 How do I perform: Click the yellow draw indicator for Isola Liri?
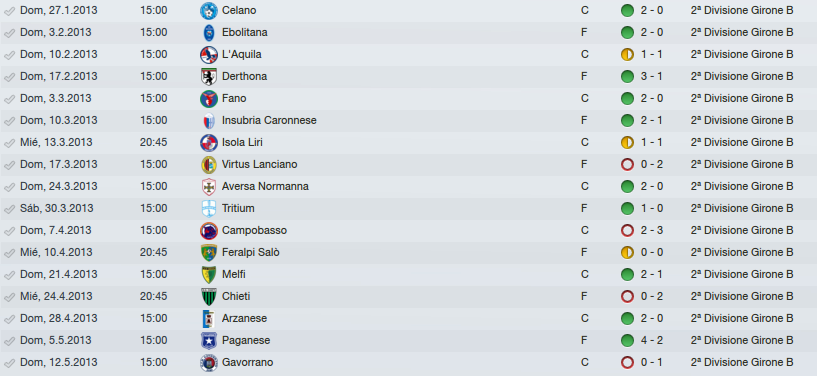click(627, 142)
